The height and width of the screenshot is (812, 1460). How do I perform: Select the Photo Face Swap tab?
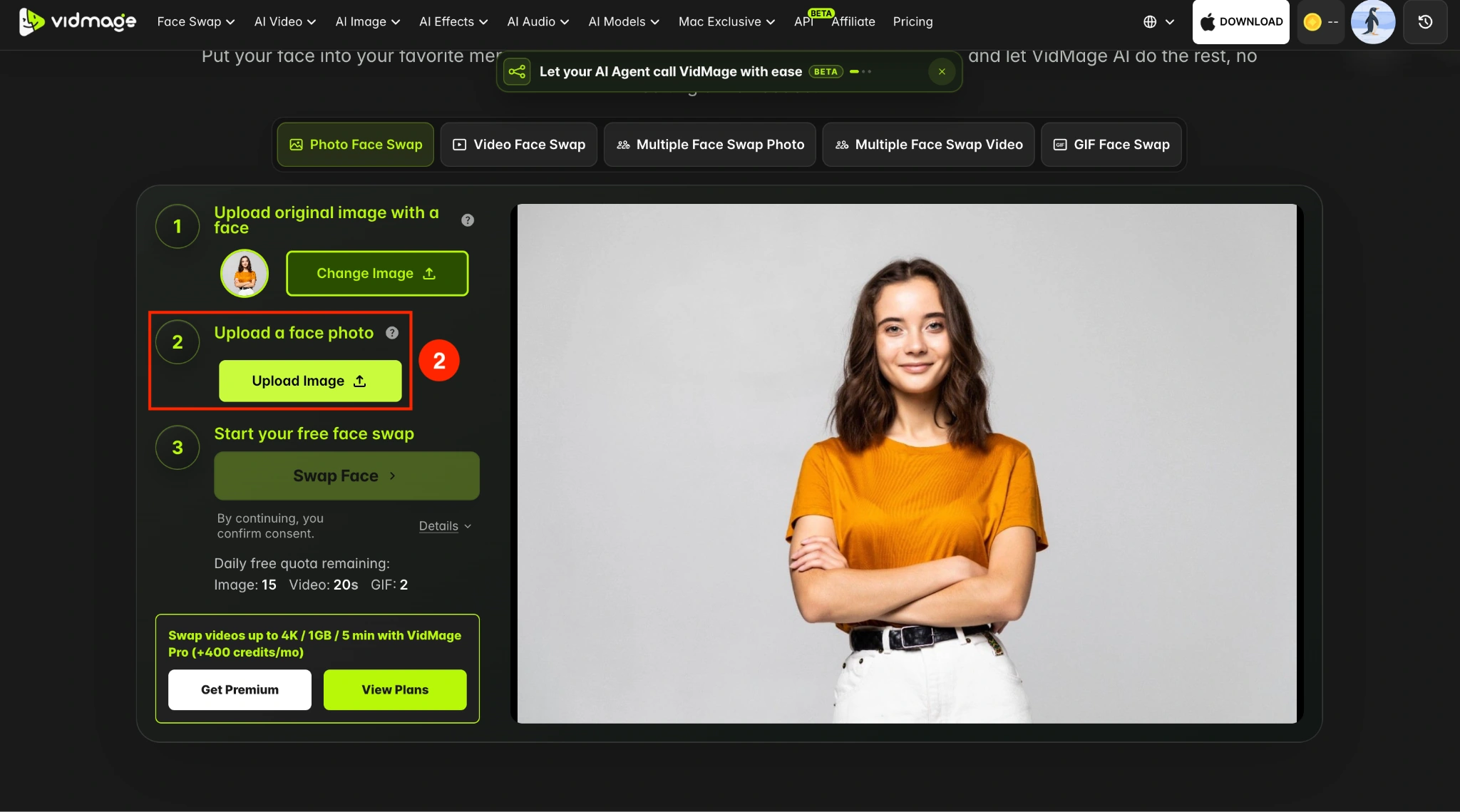pos(355,145)
